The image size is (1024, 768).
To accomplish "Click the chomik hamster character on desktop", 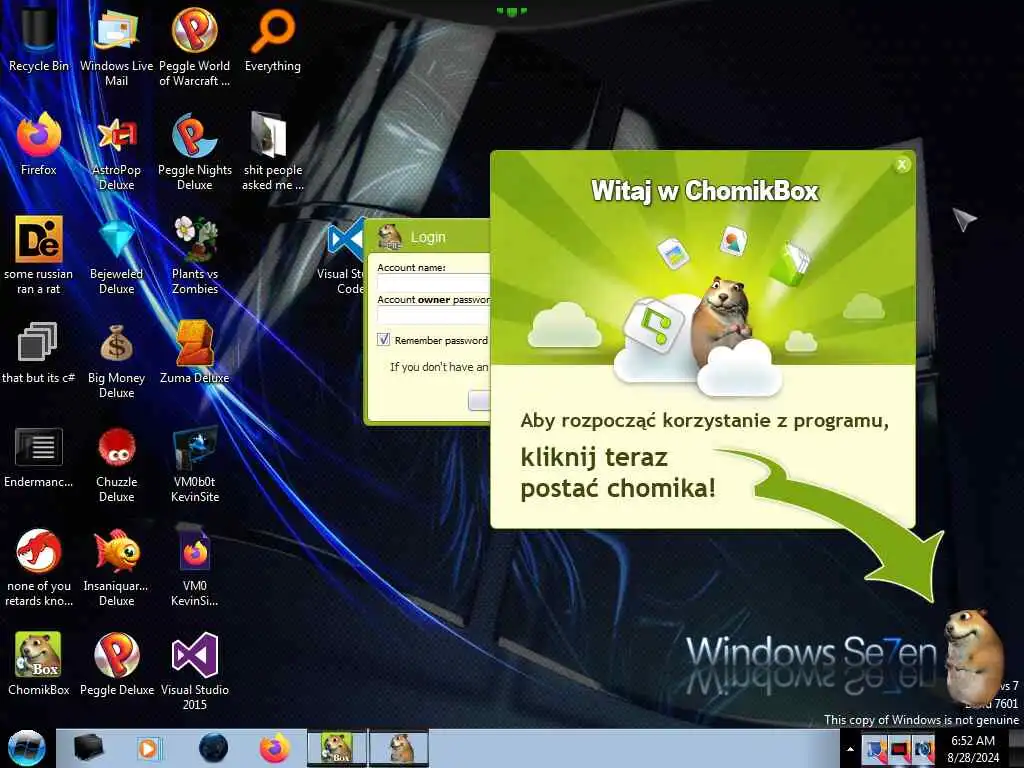I will 974,656.
